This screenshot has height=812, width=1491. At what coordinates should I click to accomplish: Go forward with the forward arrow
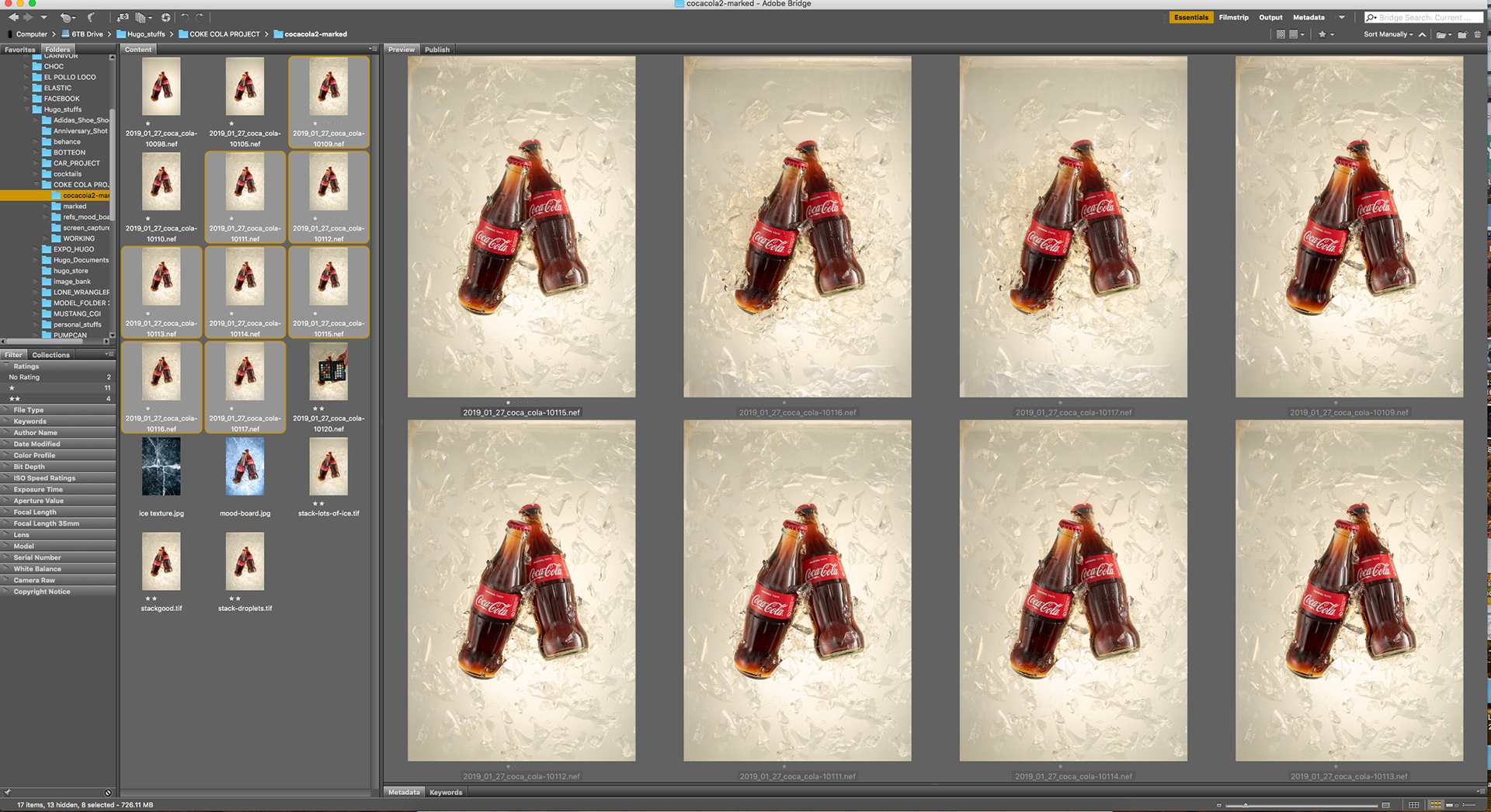tap(28, 17)
